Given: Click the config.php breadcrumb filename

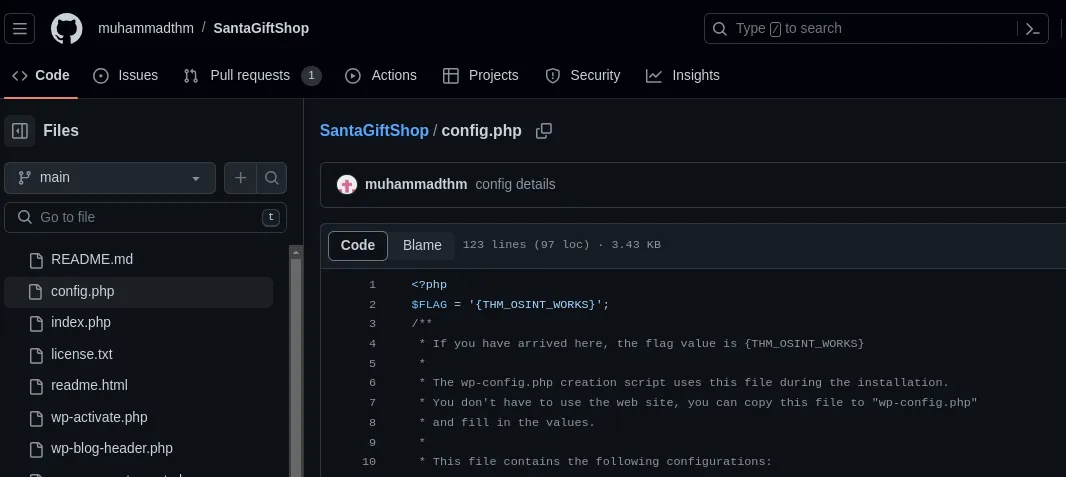Looking at the screenshot, I should pos(481,130).
